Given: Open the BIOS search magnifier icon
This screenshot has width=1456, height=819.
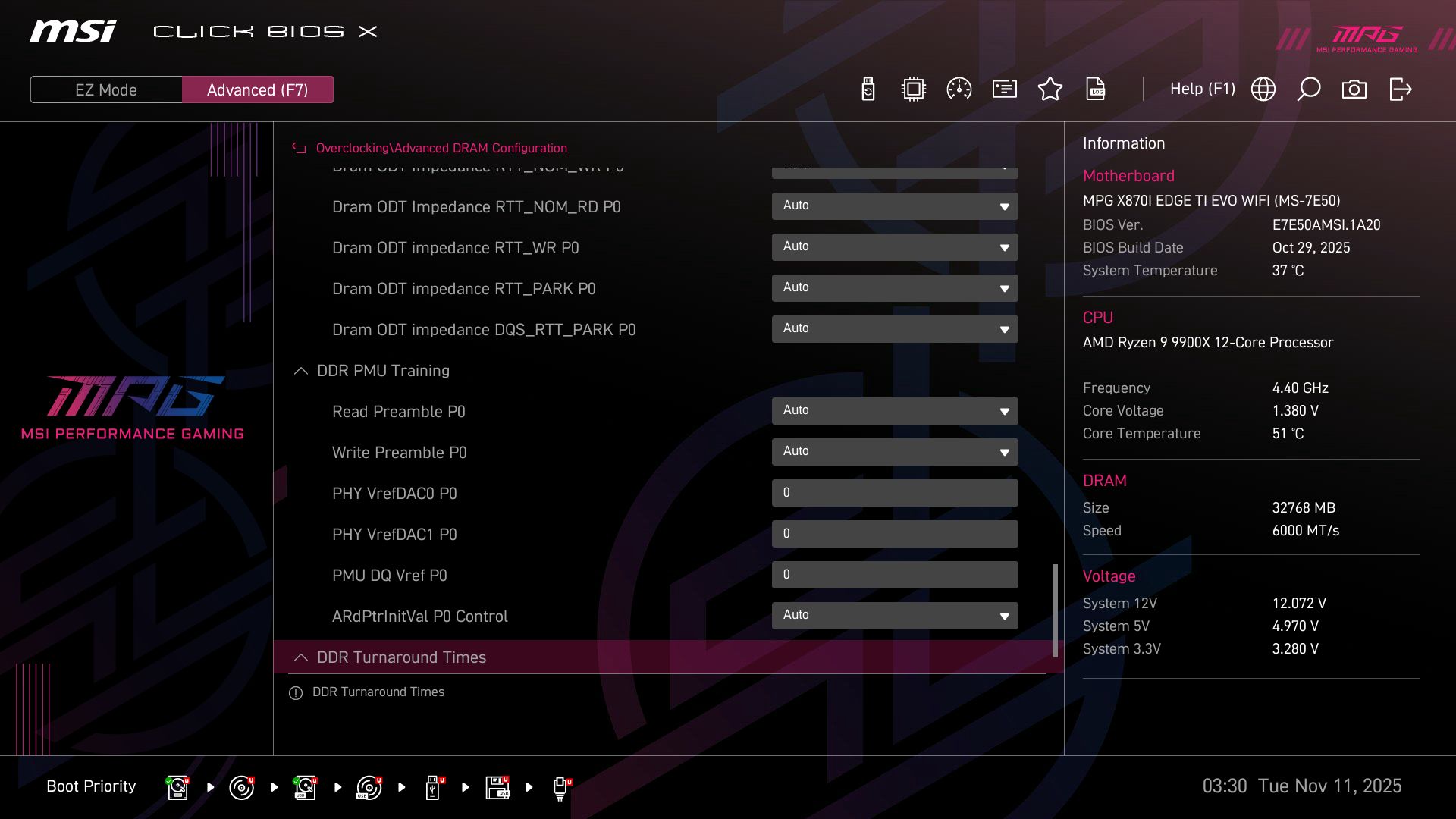Looking at the screenshot, I should tap(1309, 89).
